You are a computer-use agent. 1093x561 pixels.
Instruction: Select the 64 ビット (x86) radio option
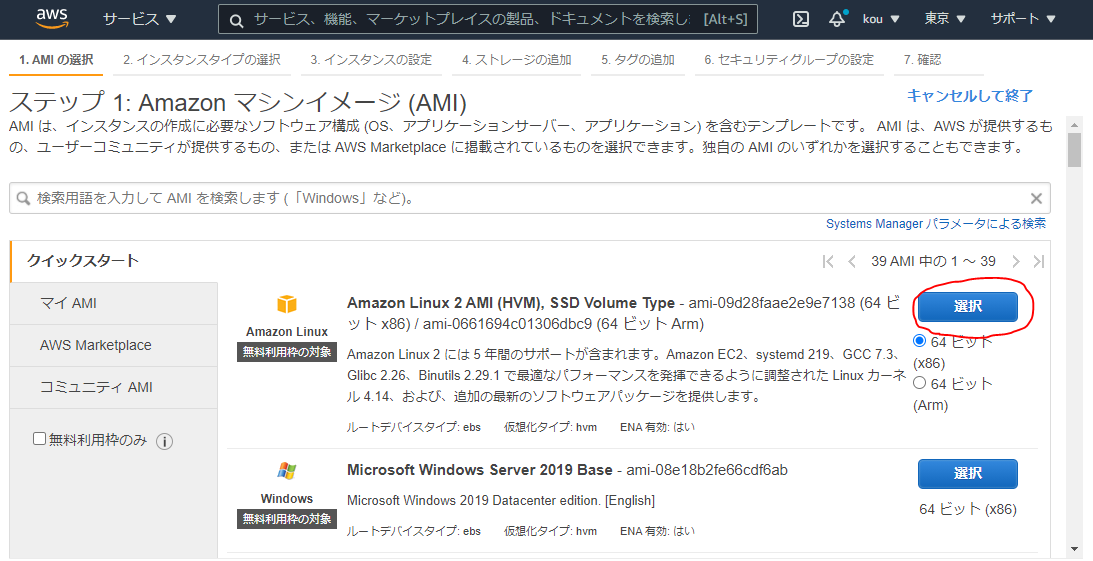coord(919,341)
